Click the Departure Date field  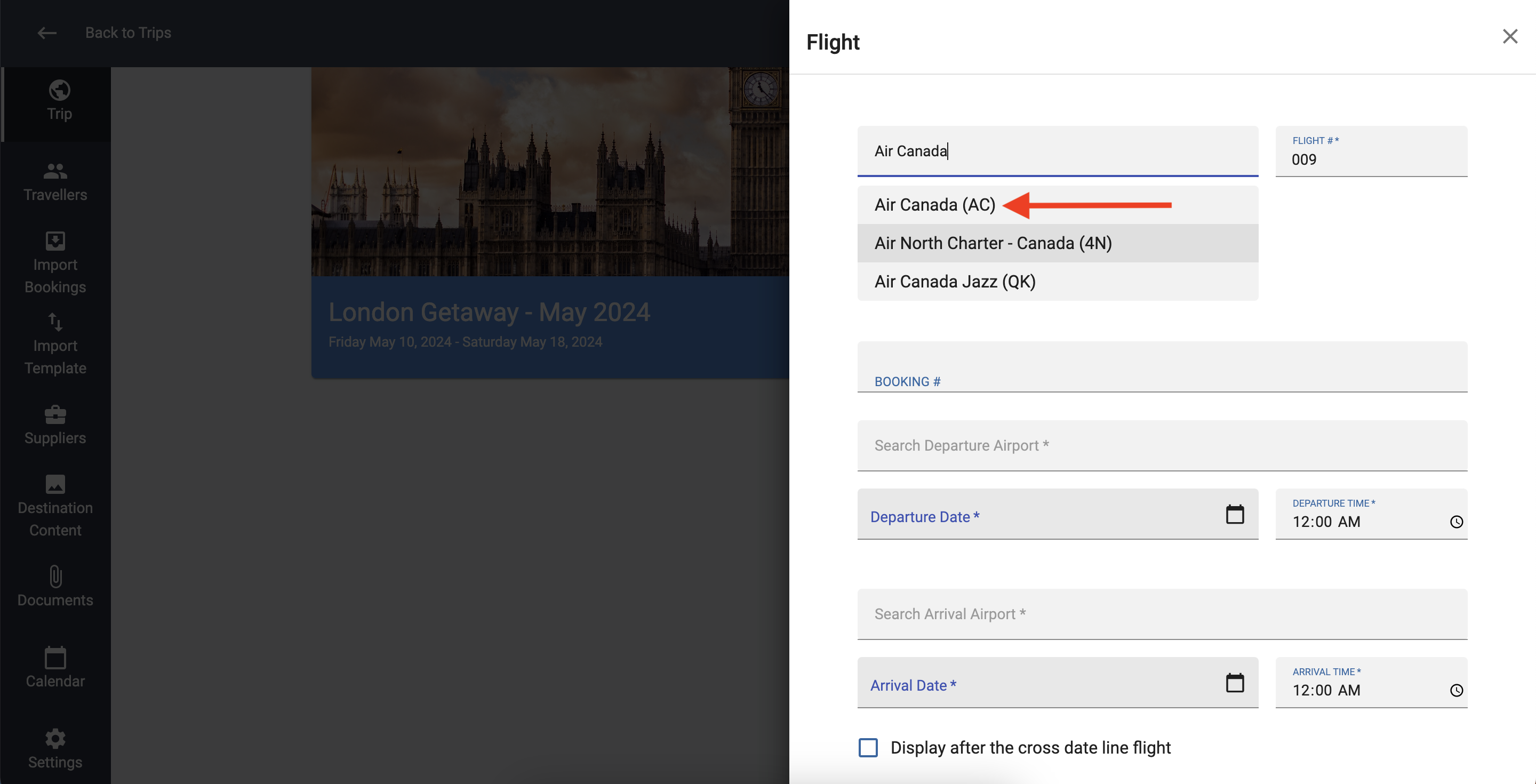point(1057,514)
